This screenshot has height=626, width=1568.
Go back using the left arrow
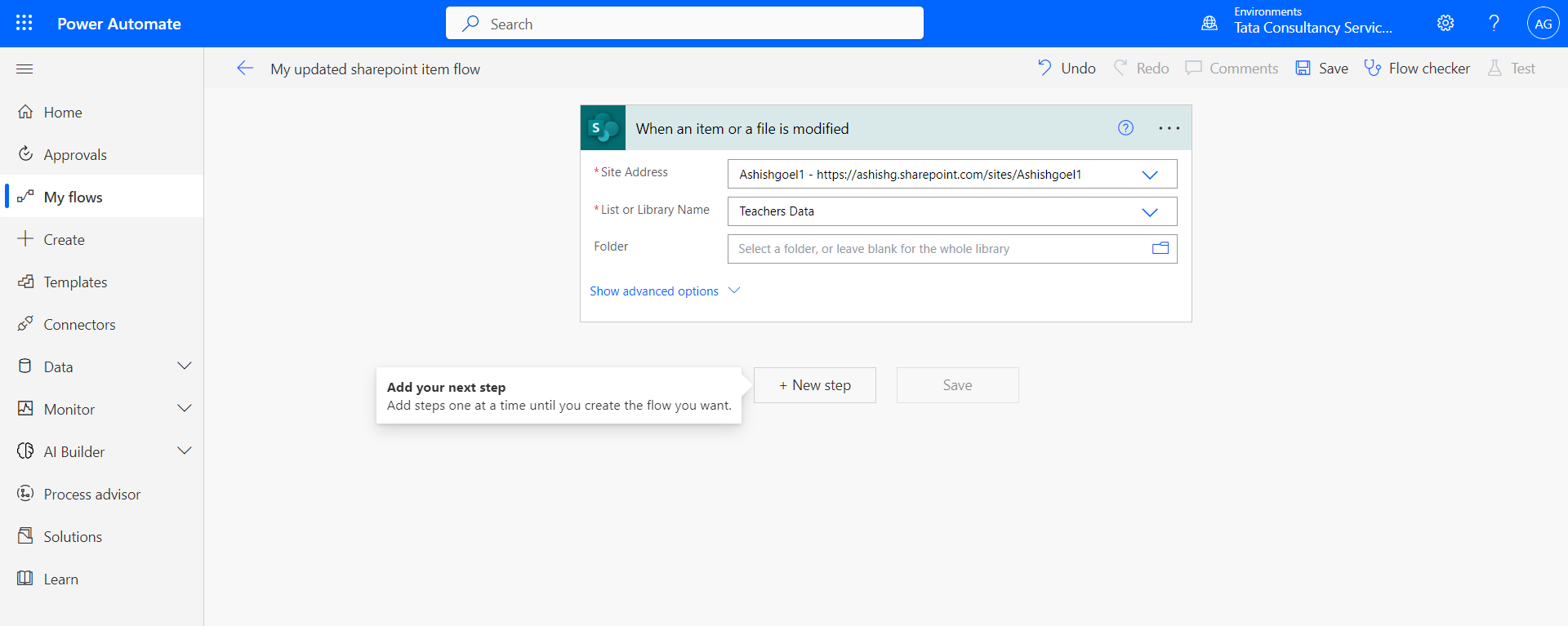(x=245, y=69)
